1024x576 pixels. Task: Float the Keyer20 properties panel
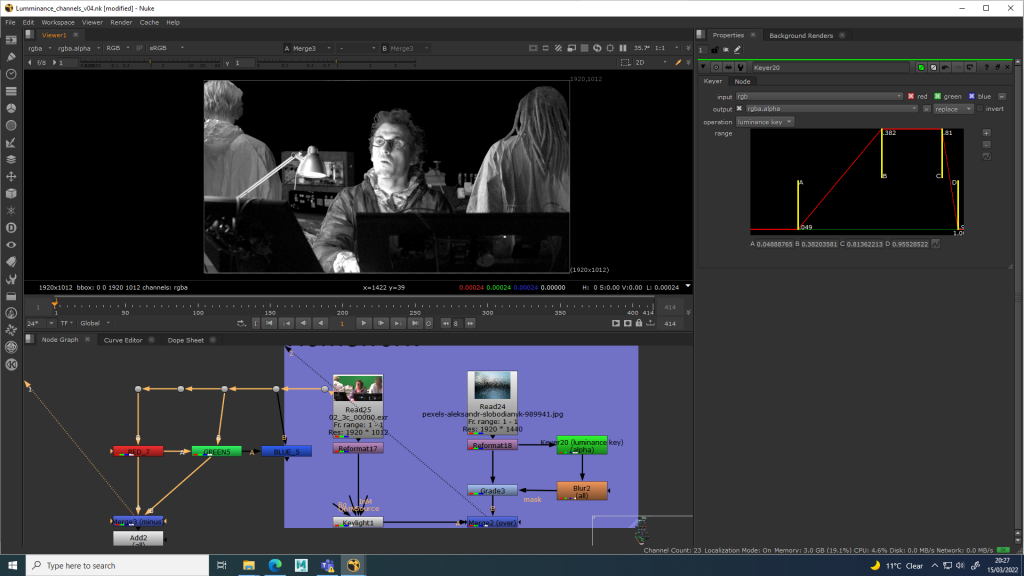coord(997,67)
